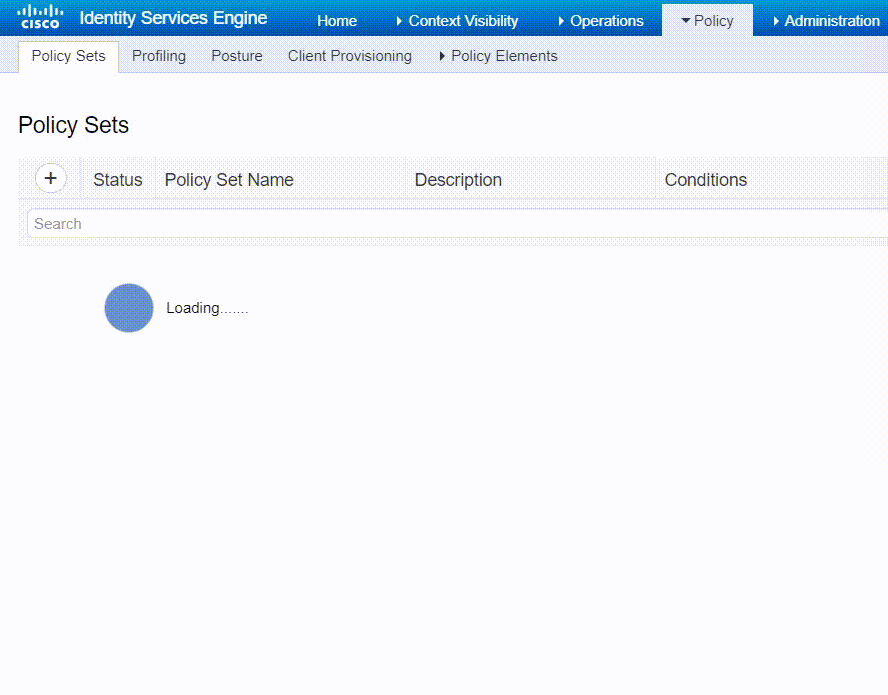Click the Loading text
Viewport: 888px width, 695px height.
[x=207, y=308]
